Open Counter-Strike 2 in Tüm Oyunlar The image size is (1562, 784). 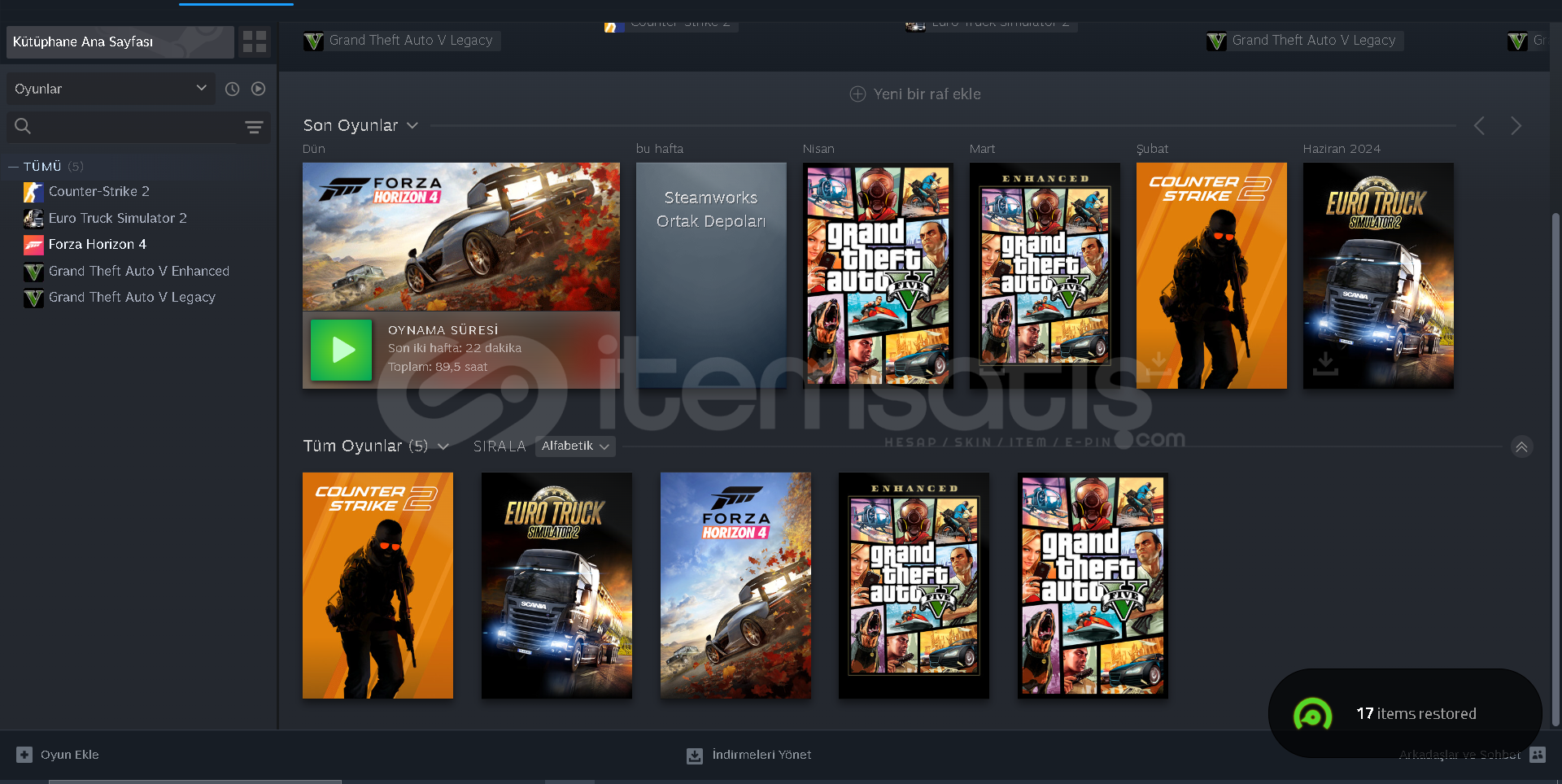(377, 586)
